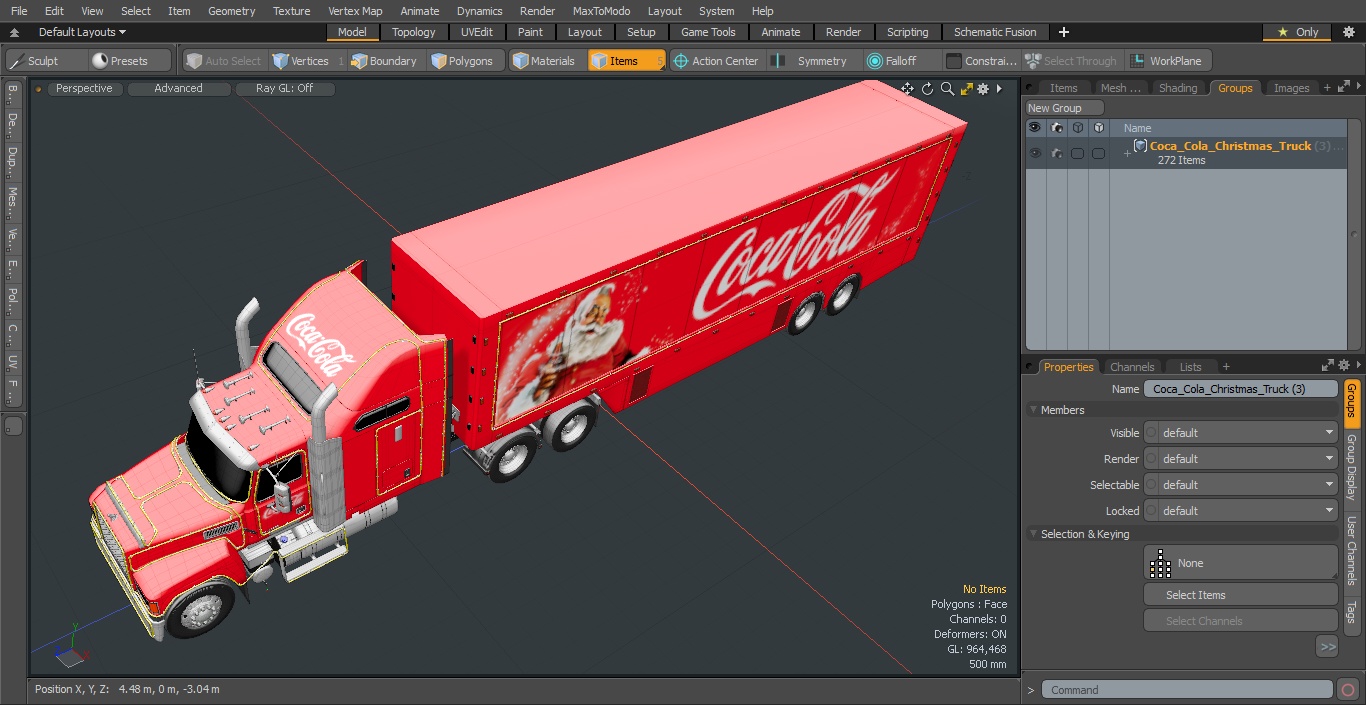The height and width of the screenshot is (705, 1366).
Task: Open the Constraints options
Action: 981,61
